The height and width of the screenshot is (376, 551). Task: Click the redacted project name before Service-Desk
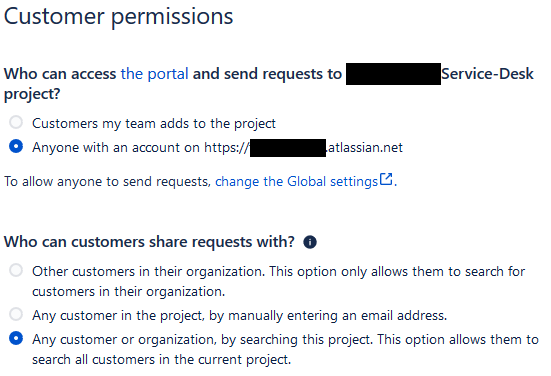pos(393,74)
